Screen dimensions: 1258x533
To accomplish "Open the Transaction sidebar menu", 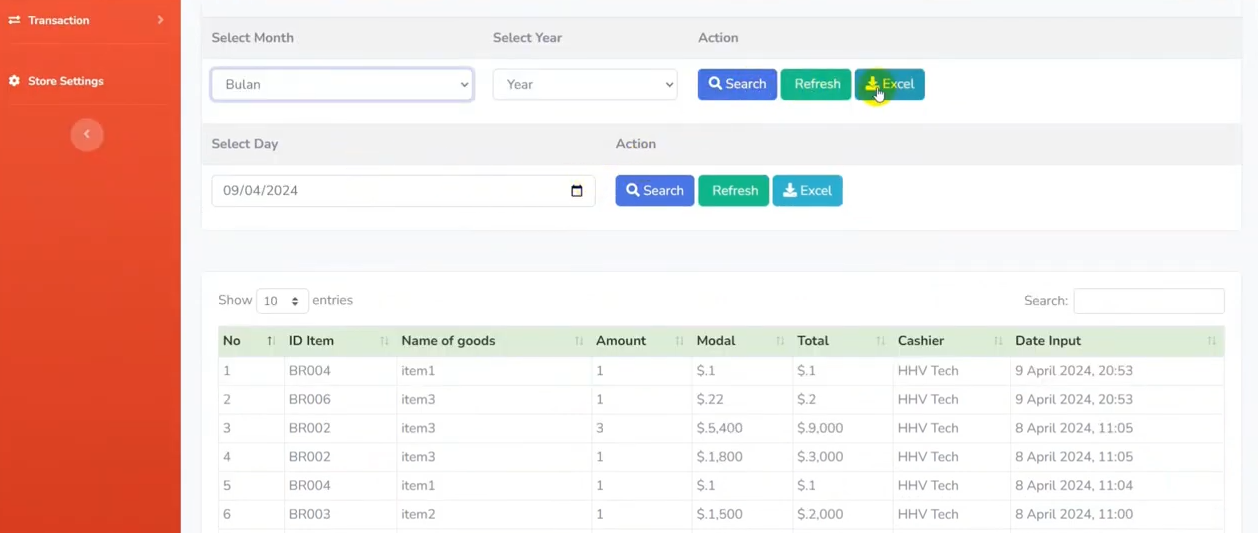I will pyautogui.click(x=58, y=20).
